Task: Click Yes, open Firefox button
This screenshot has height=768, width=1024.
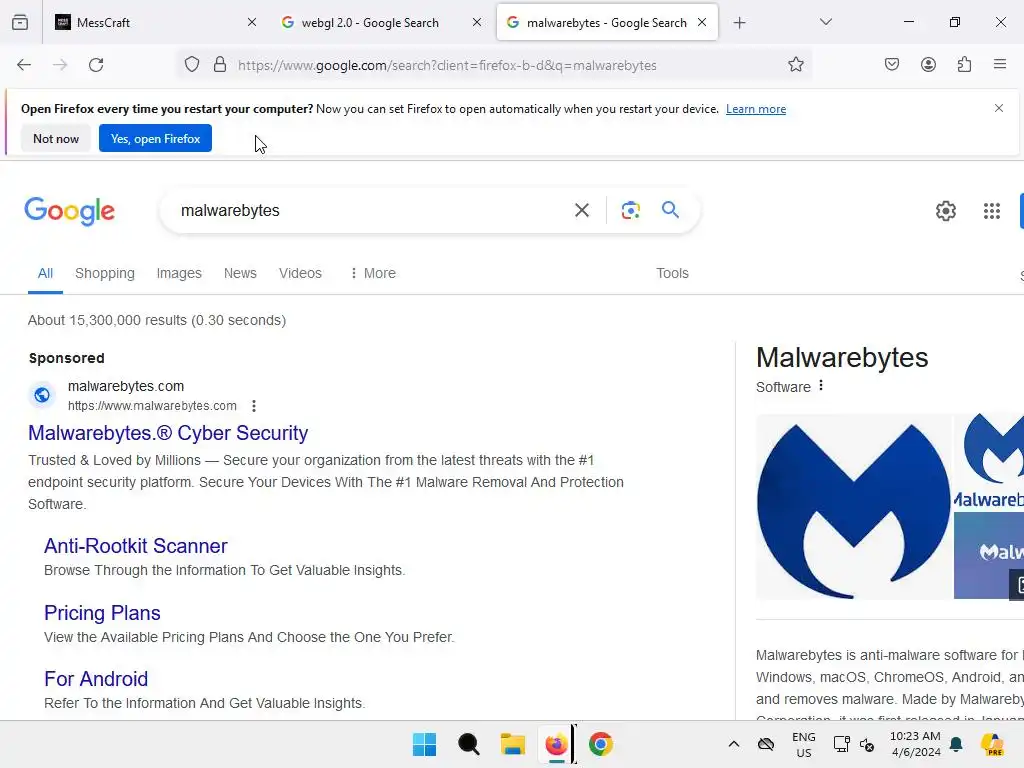Action: point(155,138)
